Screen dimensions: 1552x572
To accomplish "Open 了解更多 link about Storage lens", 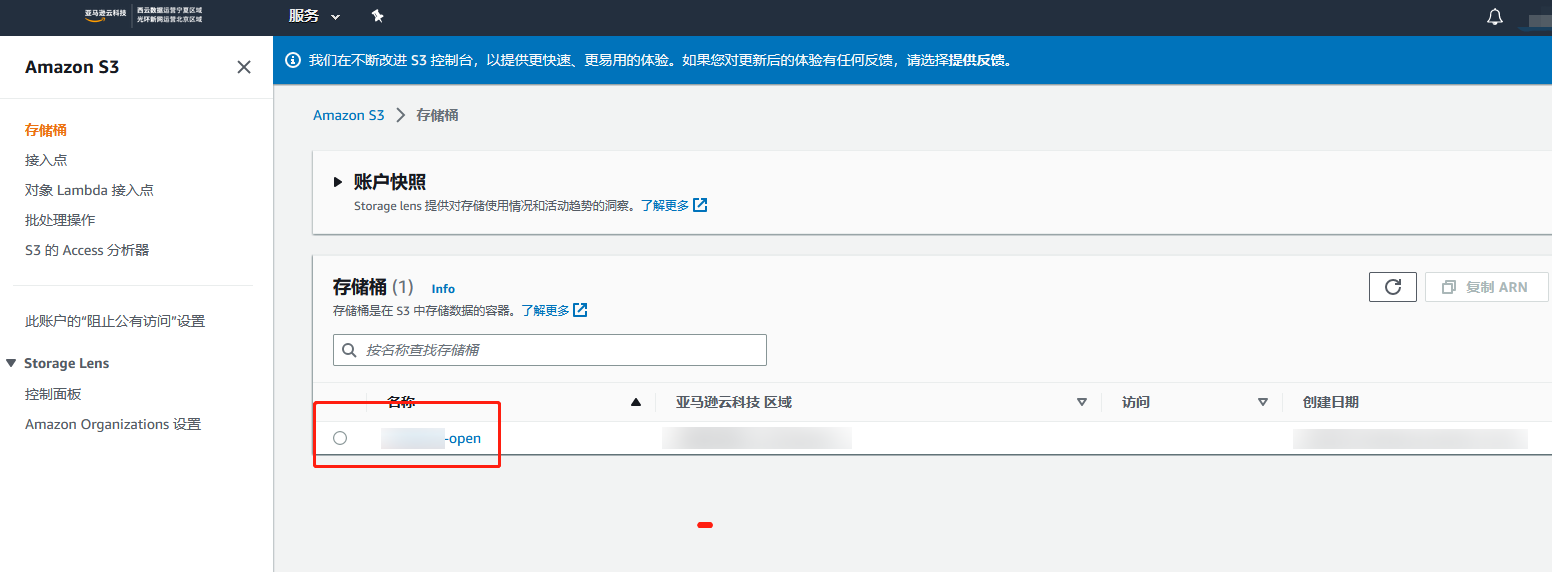I will tap(673, 205).
